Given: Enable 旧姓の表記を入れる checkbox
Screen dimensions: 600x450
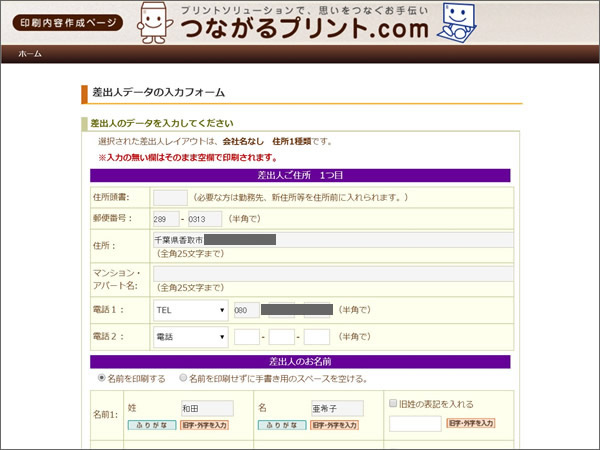Looking at the screenshot, I should 393,404.
